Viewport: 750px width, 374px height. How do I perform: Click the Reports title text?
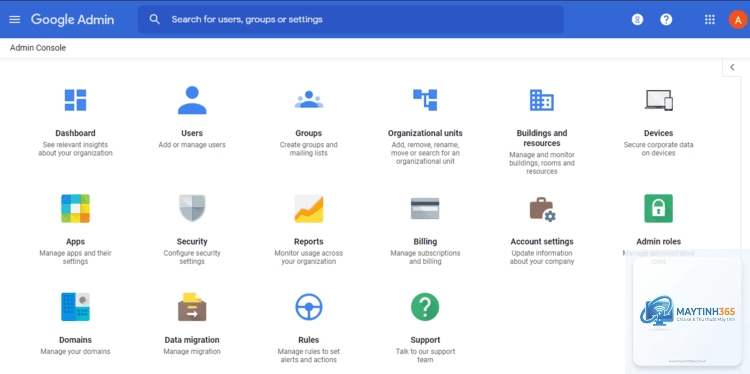point(309,242)
